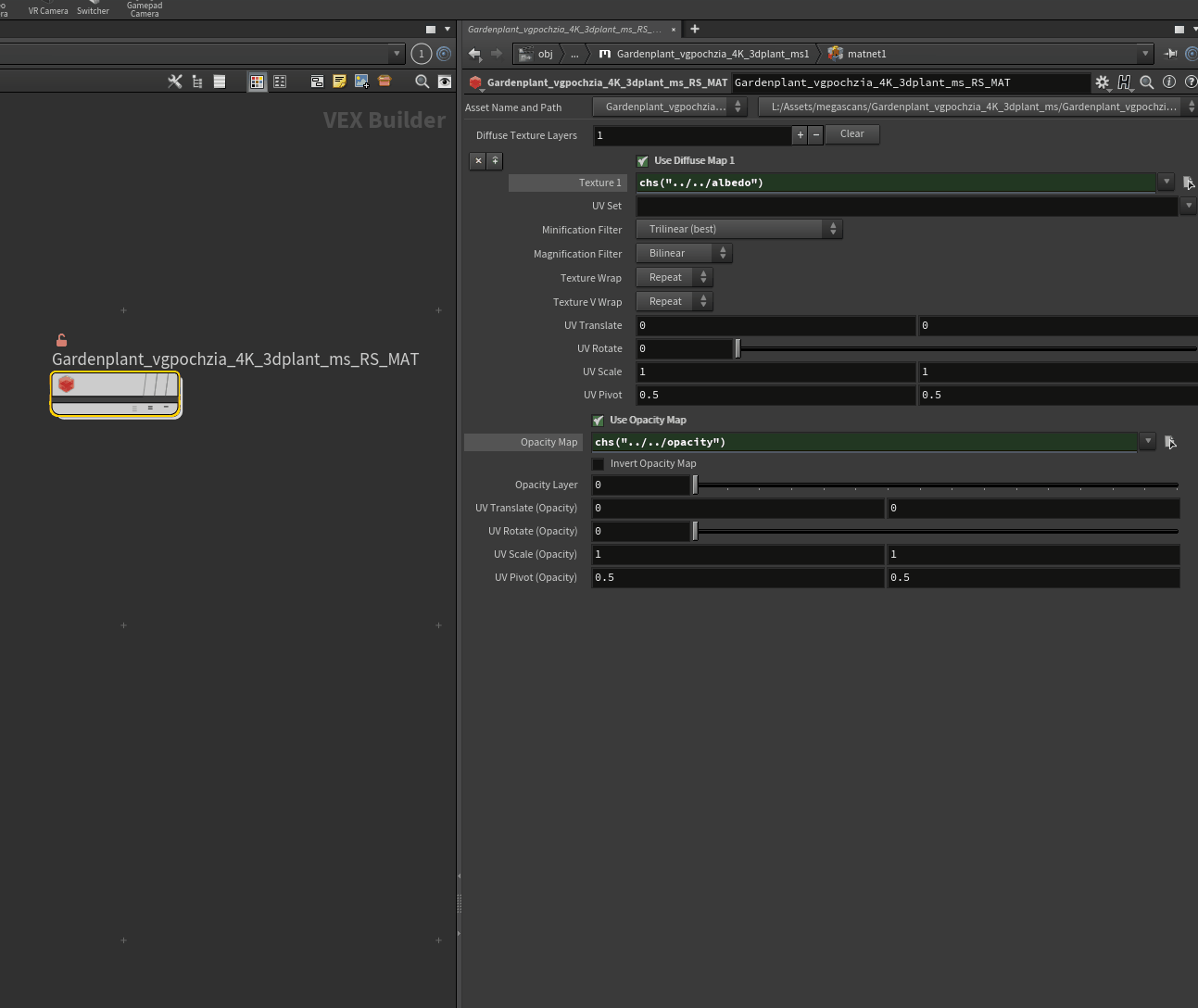Open the find node magnifier in network view
The image size is (1198, 1008).
422,82
